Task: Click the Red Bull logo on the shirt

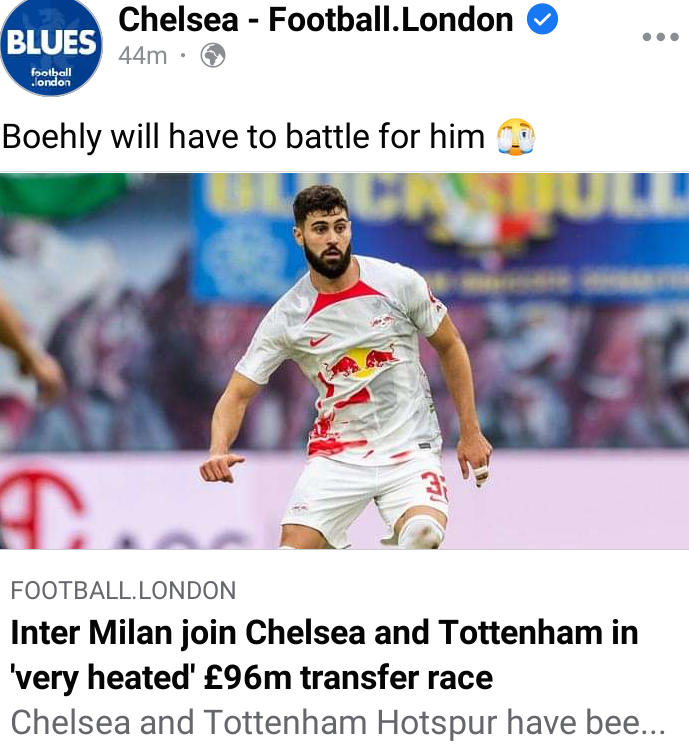Action: tap(361, 362)
